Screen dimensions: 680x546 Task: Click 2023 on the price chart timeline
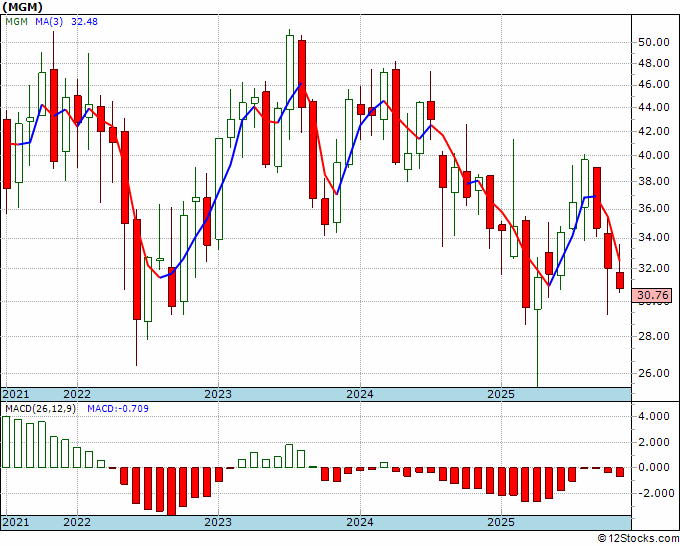click(x=218, y=394)
